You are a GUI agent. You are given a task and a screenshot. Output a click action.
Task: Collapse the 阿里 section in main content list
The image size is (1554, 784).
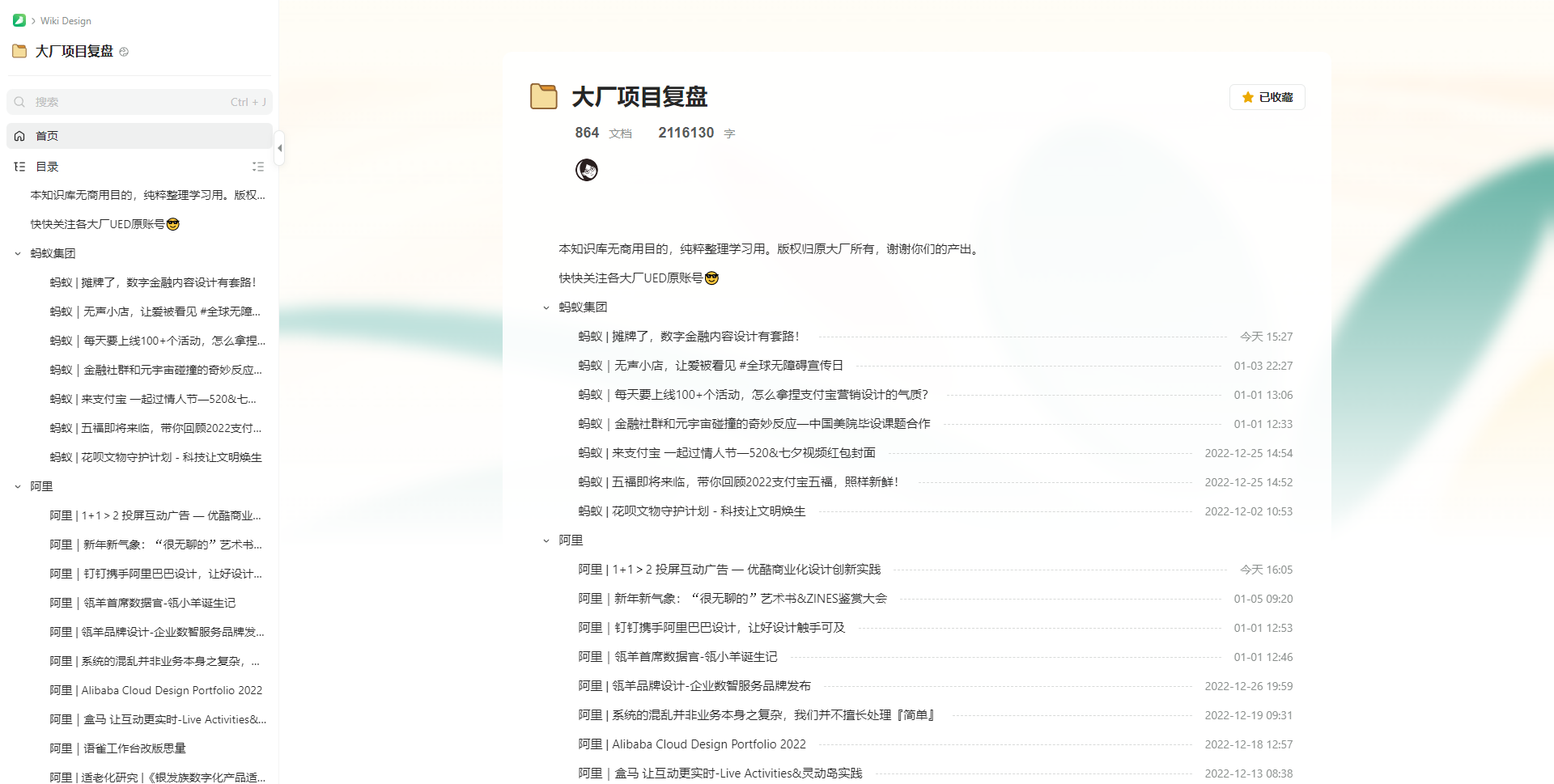tap(546, 540)
